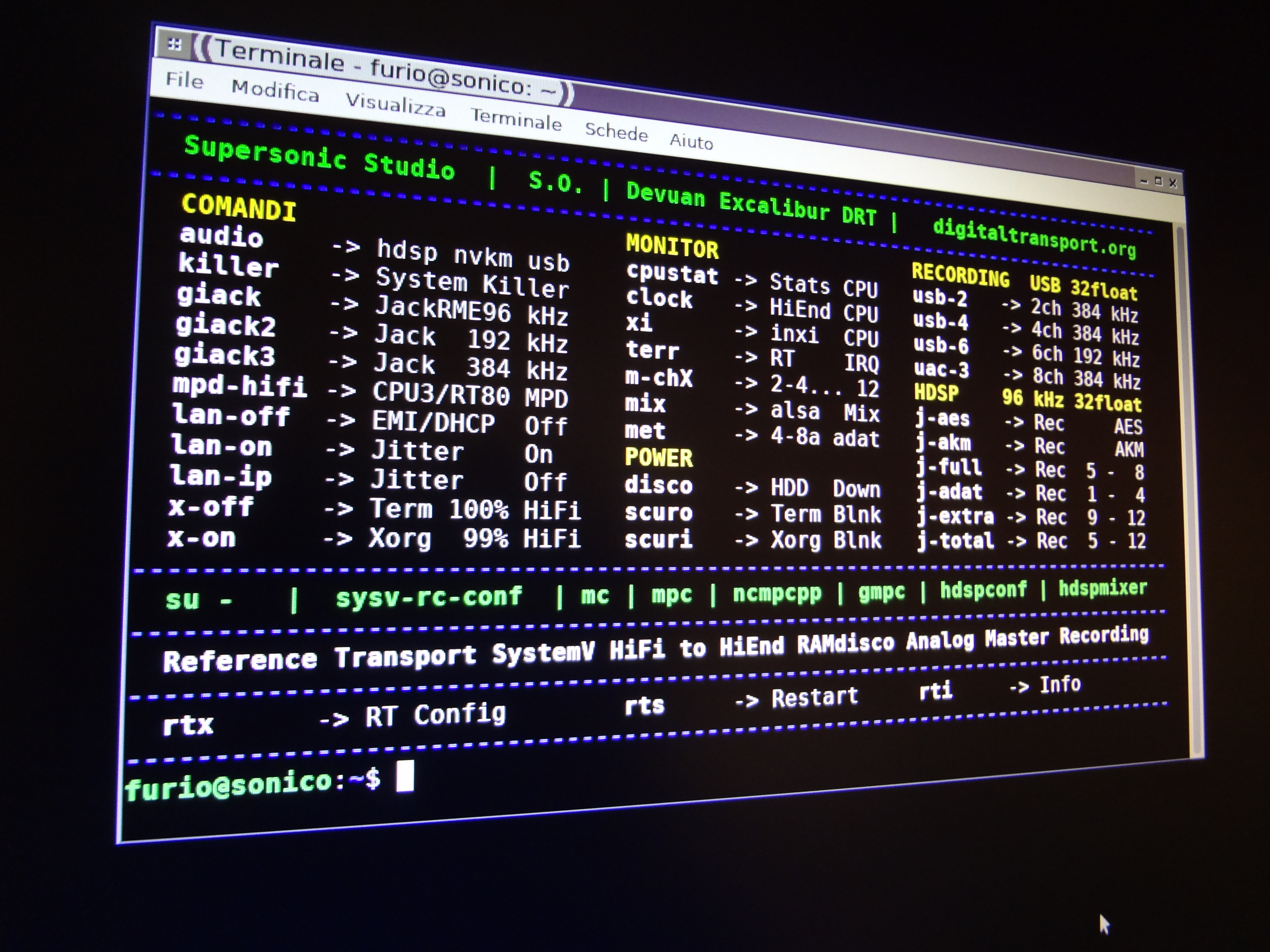Click the blinking cursor at the prompt
The width and height of the screenshot is (1270, 952).
pyautogui.click(x=405, y=776)
